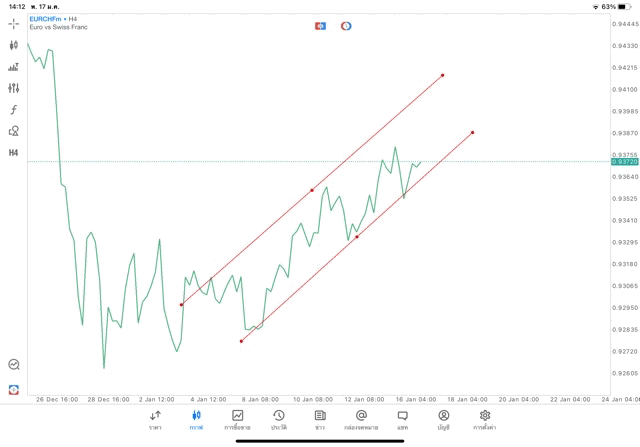The width and height of the screenshot is (640, 447).
Task: Tap the volume bars chart icon
Action: click(14, 67)
